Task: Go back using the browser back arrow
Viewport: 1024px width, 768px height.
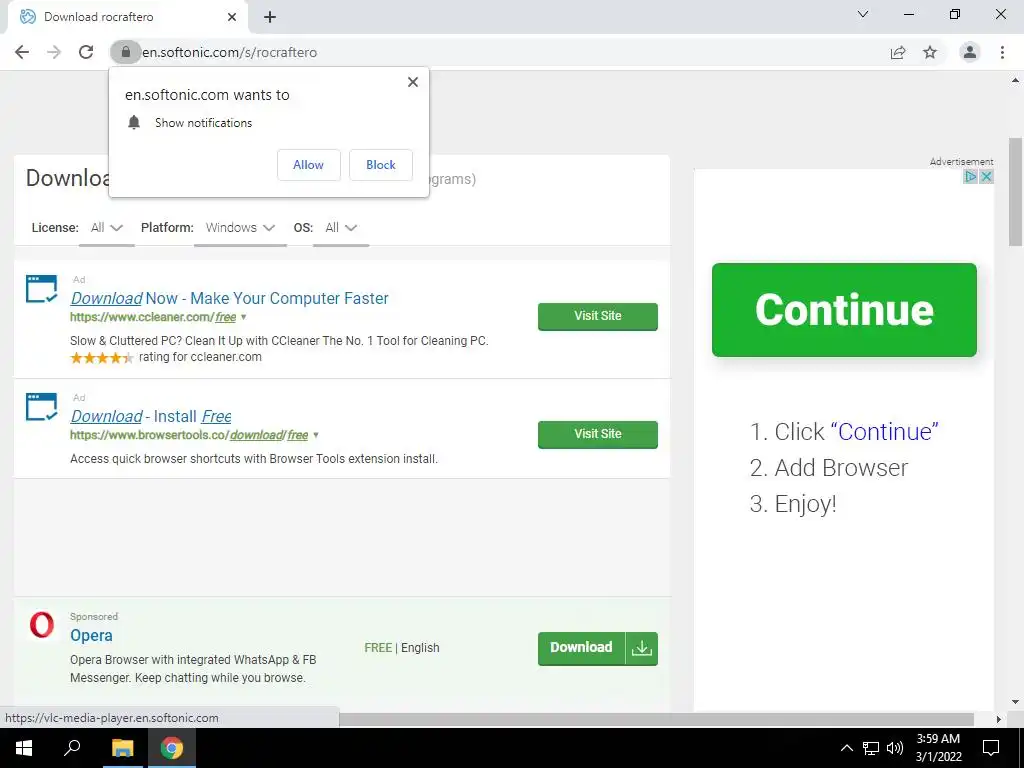Action: coord(22,52)
